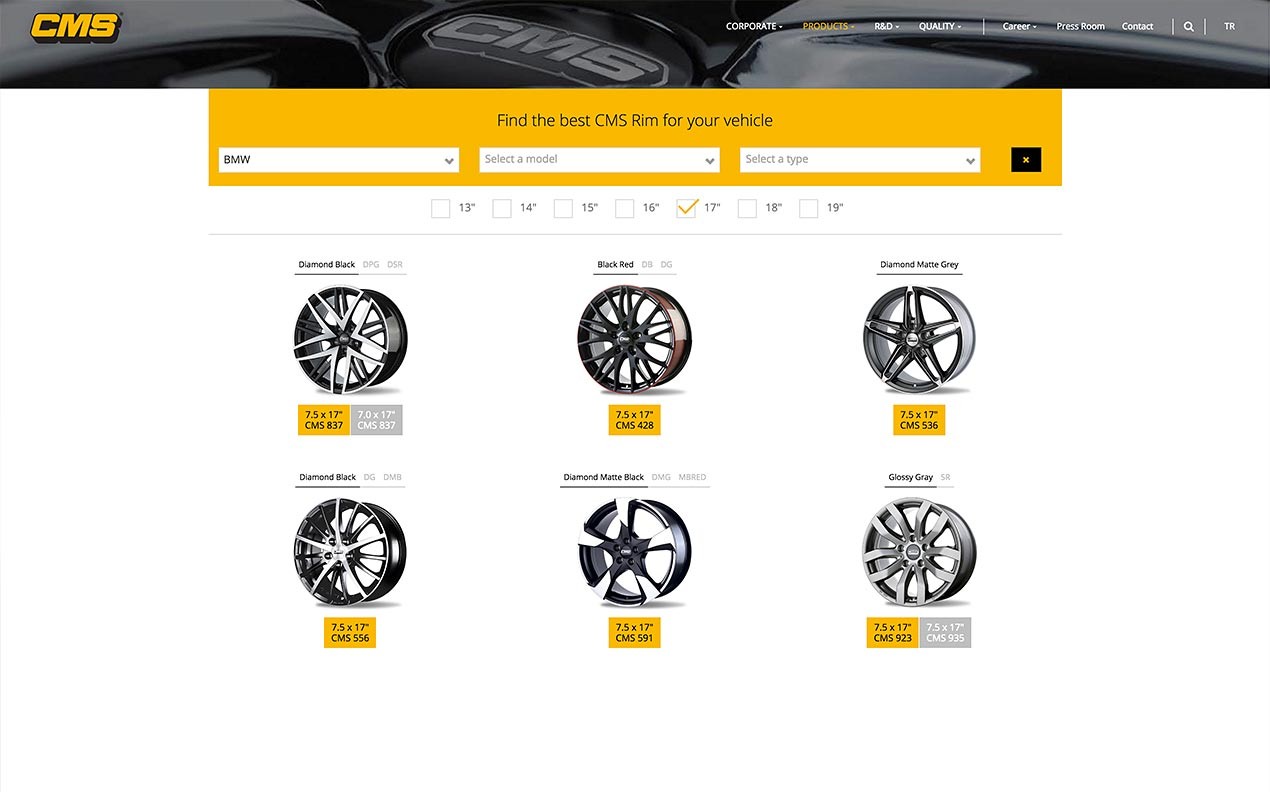This screenshot has height=792, width=1270.
Task: Open the Contact page
Action: [1137, 27]
